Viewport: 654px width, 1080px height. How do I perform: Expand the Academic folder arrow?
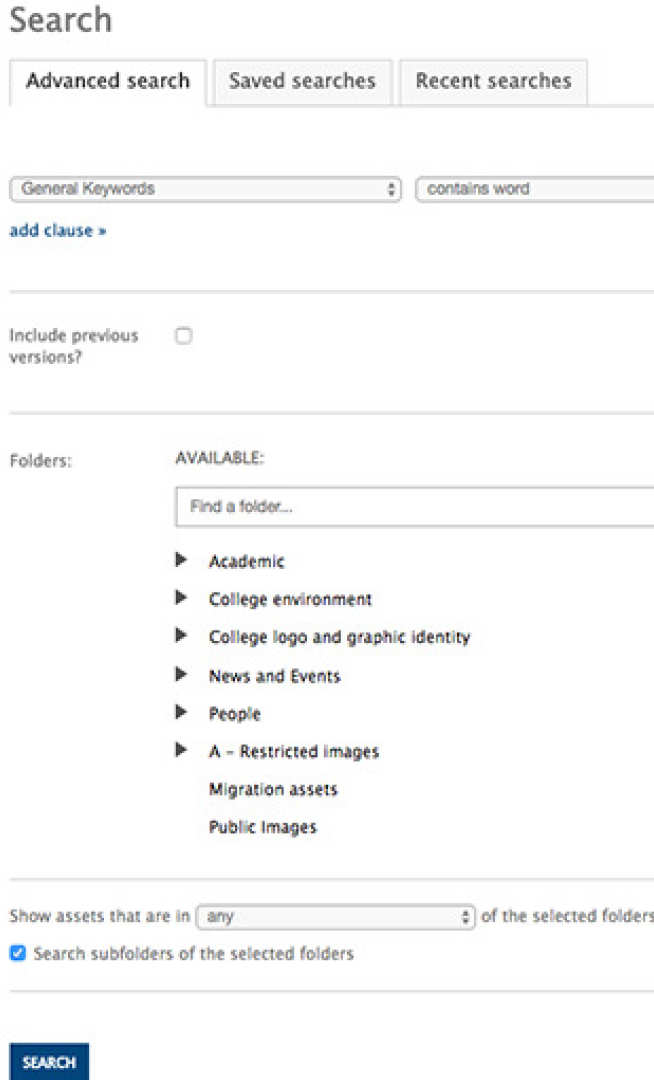click(x=182, y=561)
